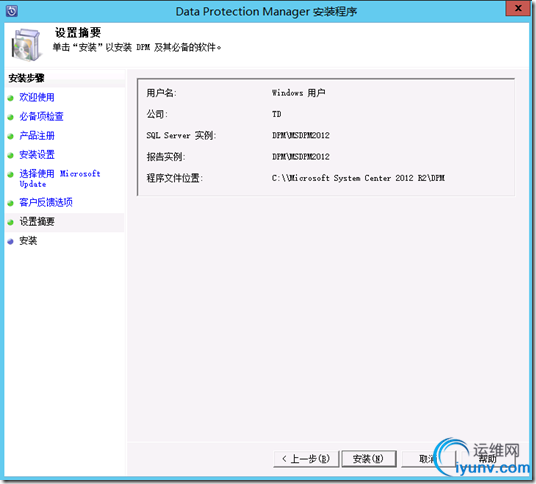Click the 取消 cancel button
536x484 pixels.
click(x=429, y=459)
